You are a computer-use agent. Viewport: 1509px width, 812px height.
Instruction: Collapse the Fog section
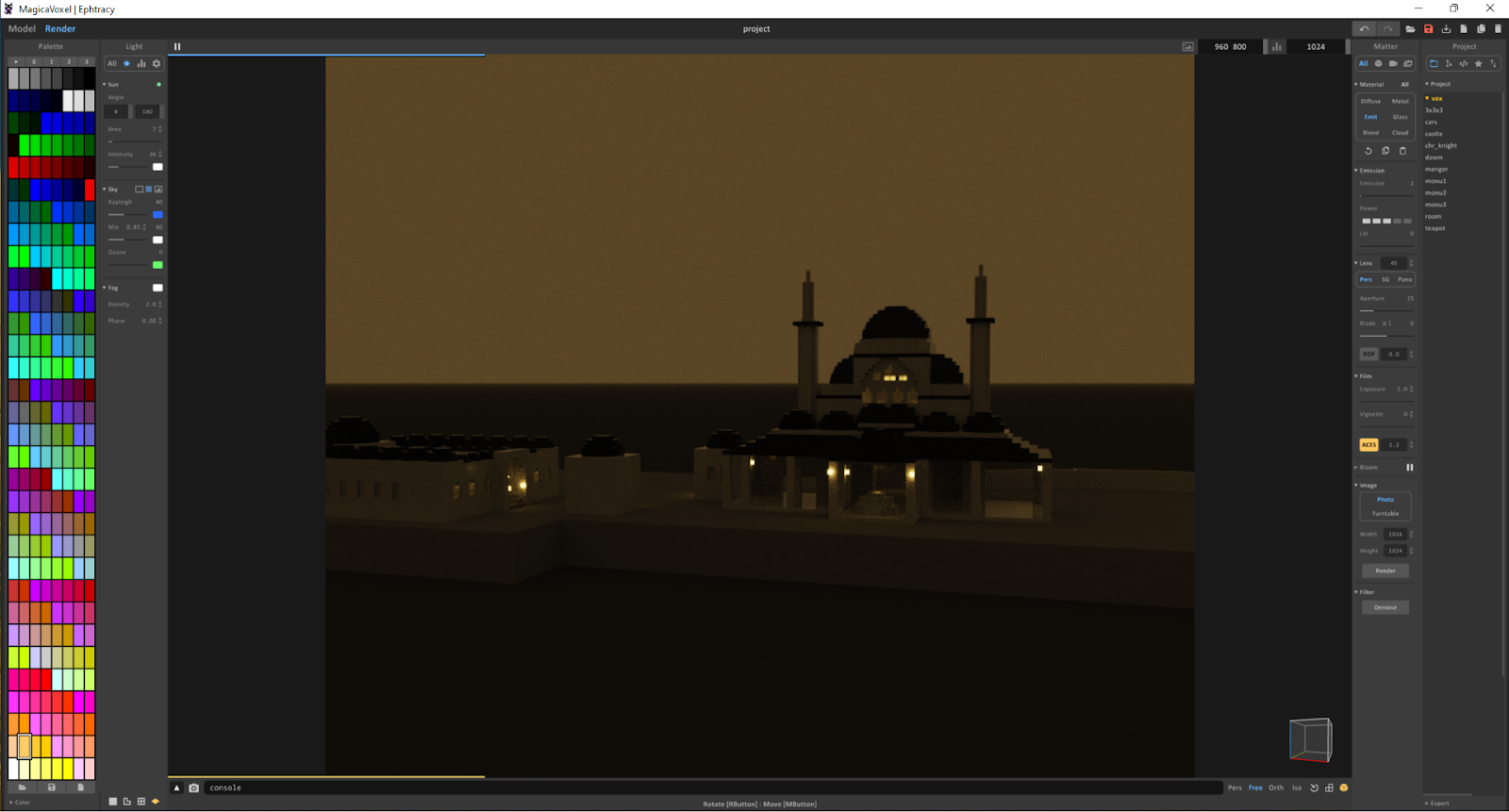click(105, 288)
